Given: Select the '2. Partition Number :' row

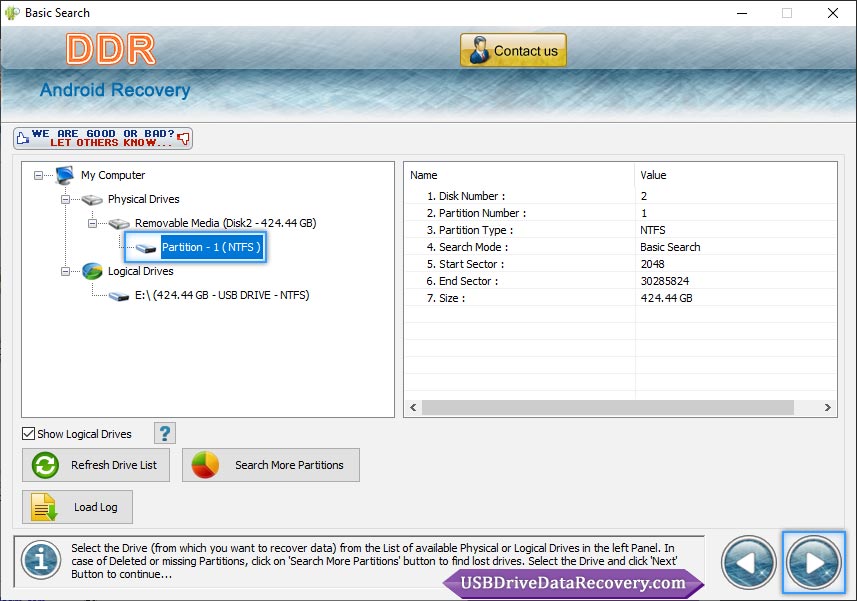Looking at the screenshot, I should pyautogui.click(x=621, y=213).
